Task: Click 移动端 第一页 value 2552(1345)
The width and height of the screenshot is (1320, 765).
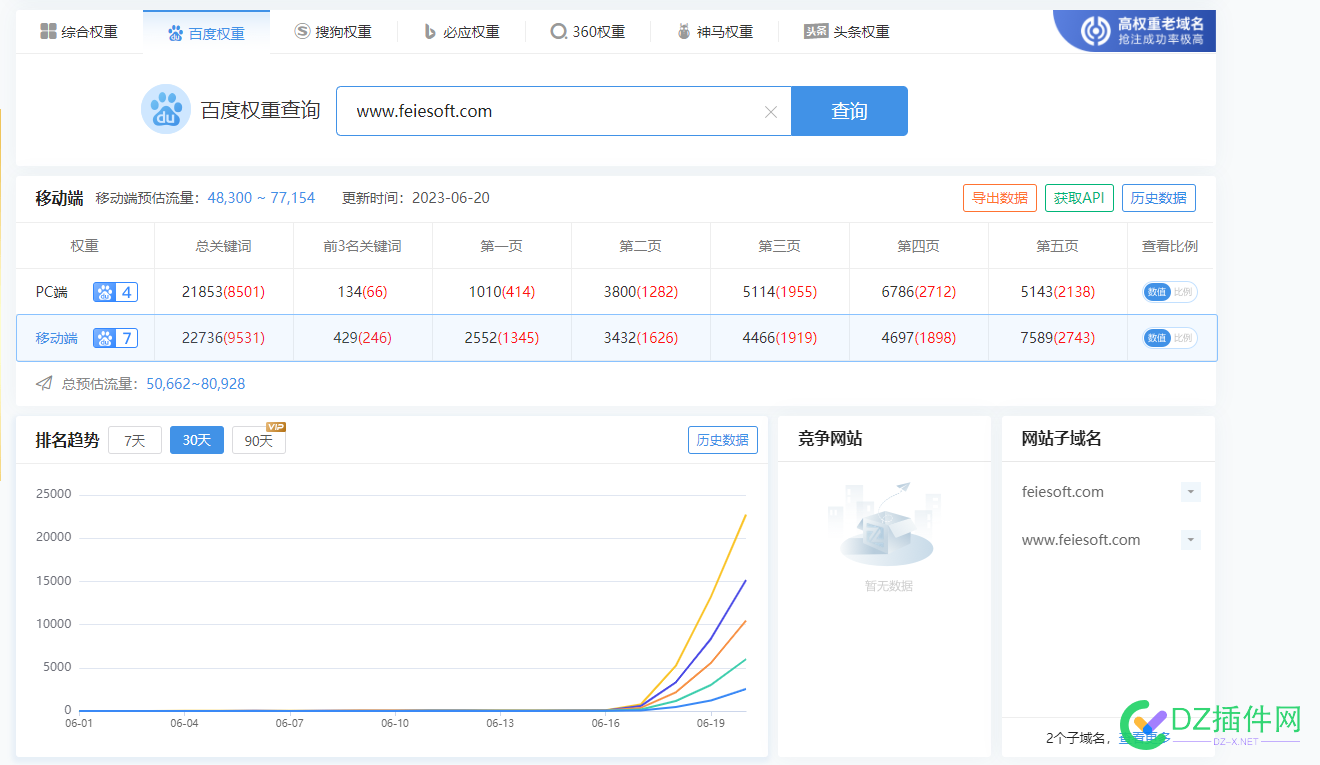Action: tap(502, 338)
